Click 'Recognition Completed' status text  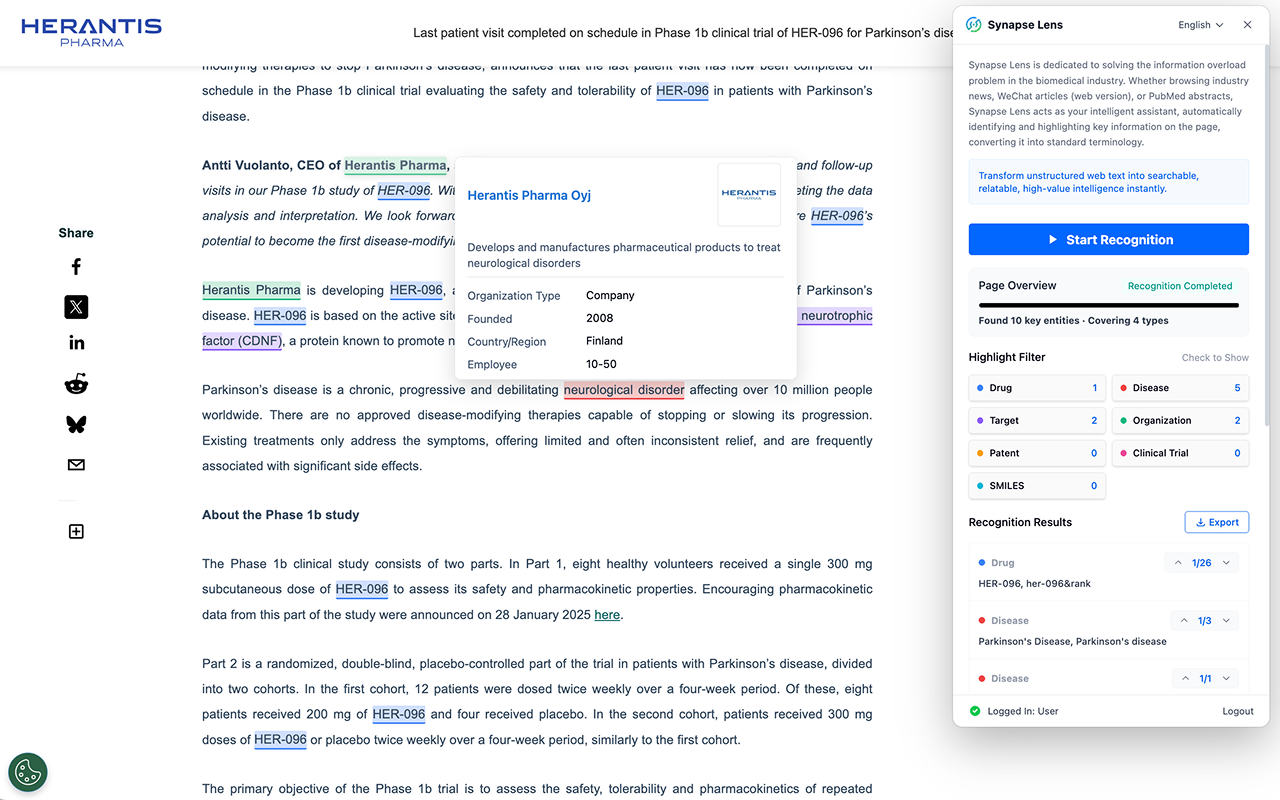(1180, 286)
